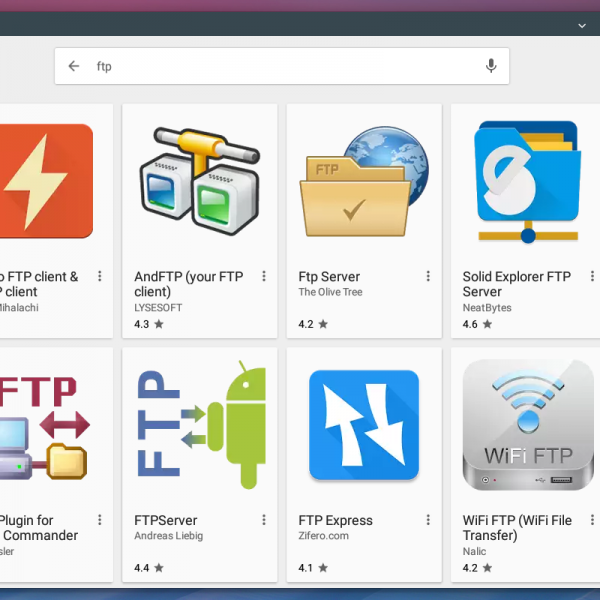Tap the microphone voice search icon
600x600 pixels.
click(x=491, y=66)
